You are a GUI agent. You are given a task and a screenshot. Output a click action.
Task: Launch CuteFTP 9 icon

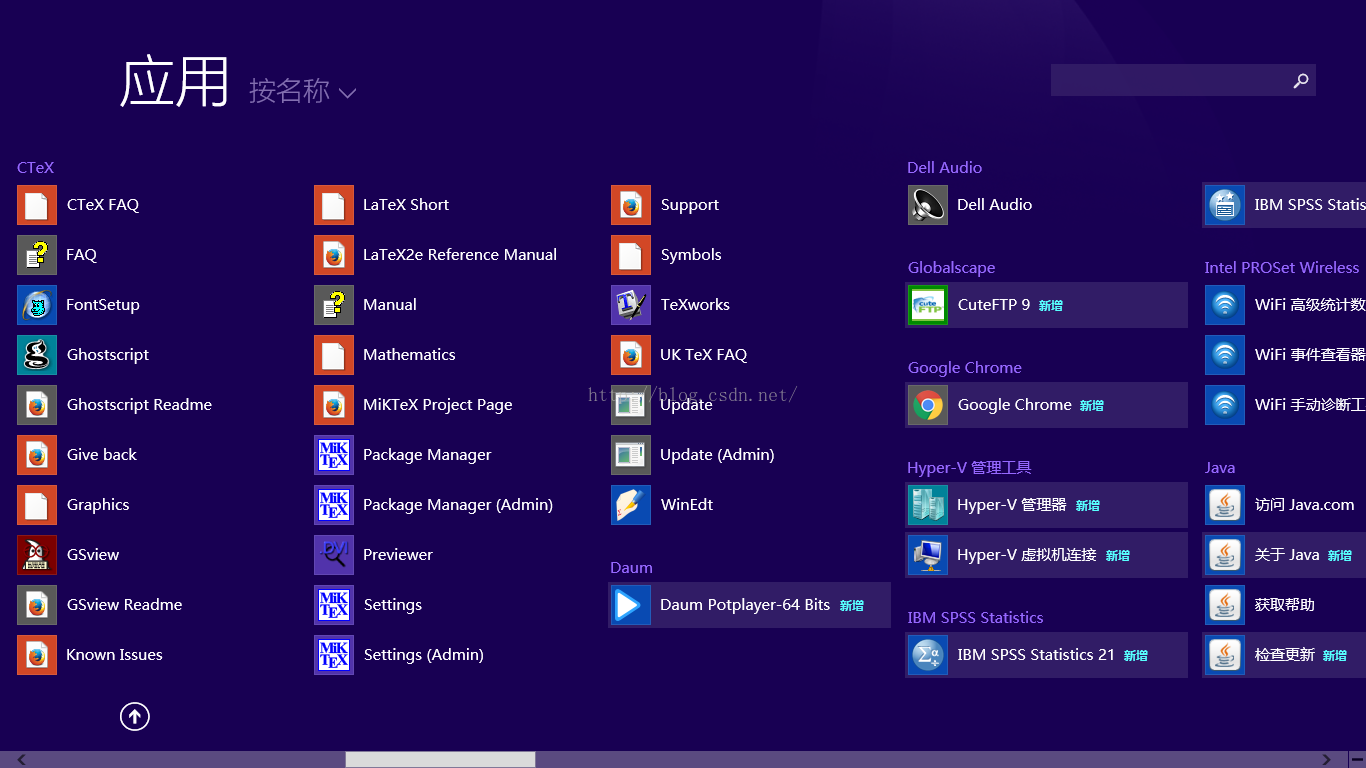tap(928, 305)
